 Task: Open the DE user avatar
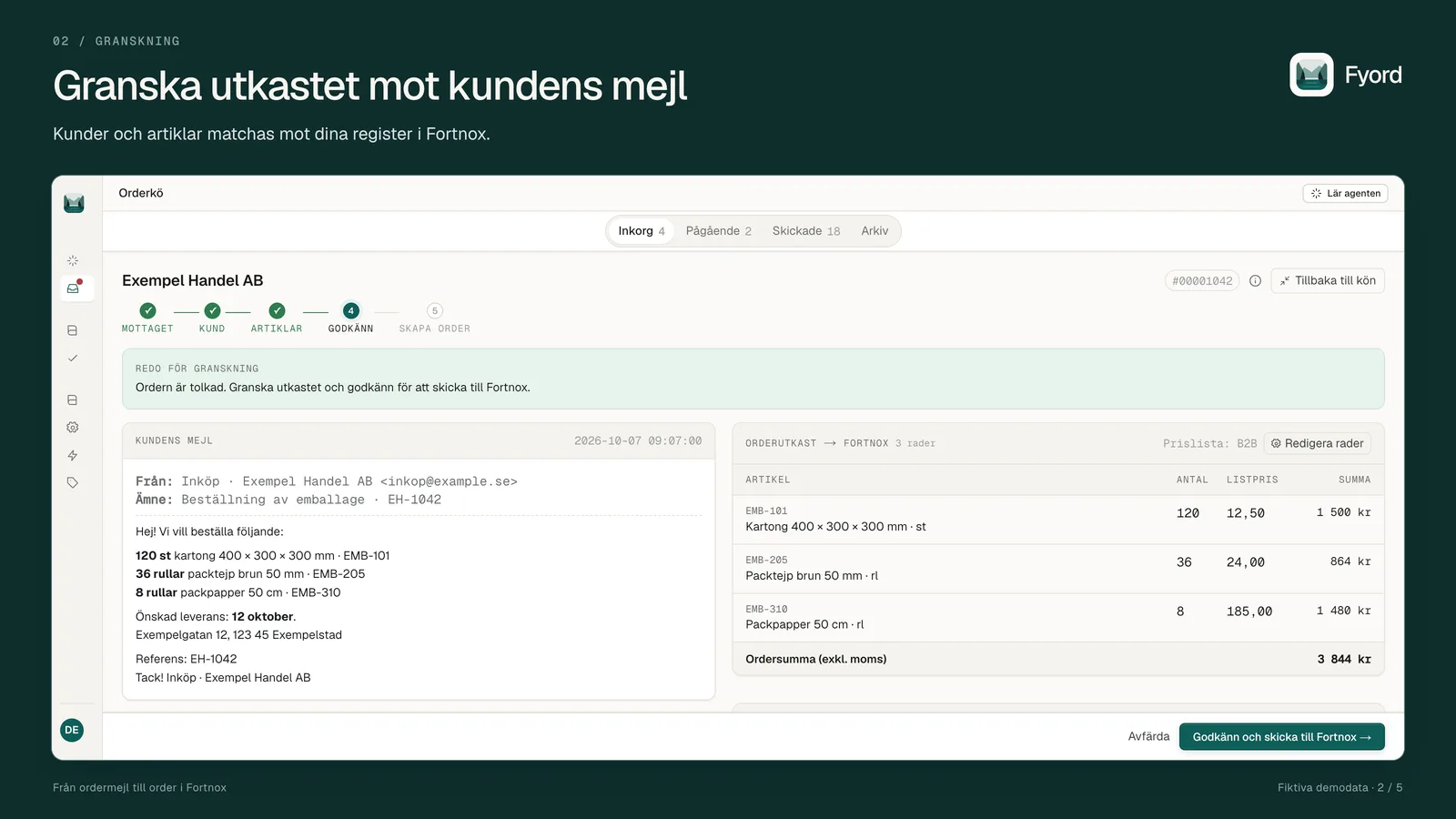tap(72, 730)
